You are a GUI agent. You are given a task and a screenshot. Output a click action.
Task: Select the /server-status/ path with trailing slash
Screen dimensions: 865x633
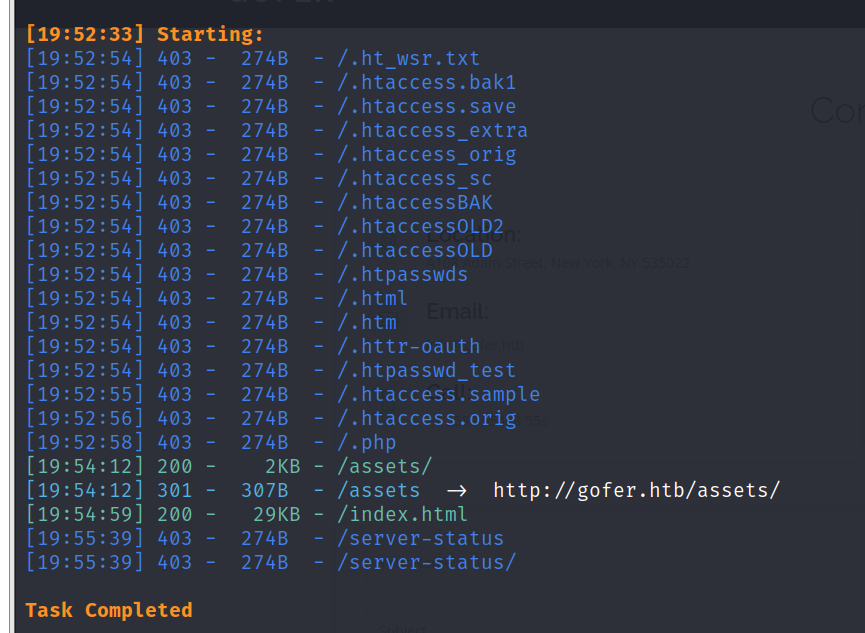(426, 563)
